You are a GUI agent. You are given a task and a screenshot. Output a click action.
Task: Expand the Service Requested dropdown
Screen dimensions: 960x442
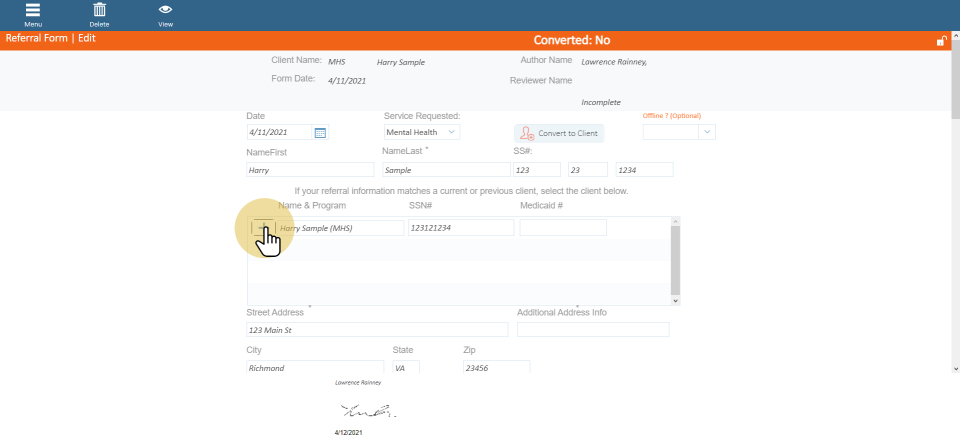(x=422, y=132)
